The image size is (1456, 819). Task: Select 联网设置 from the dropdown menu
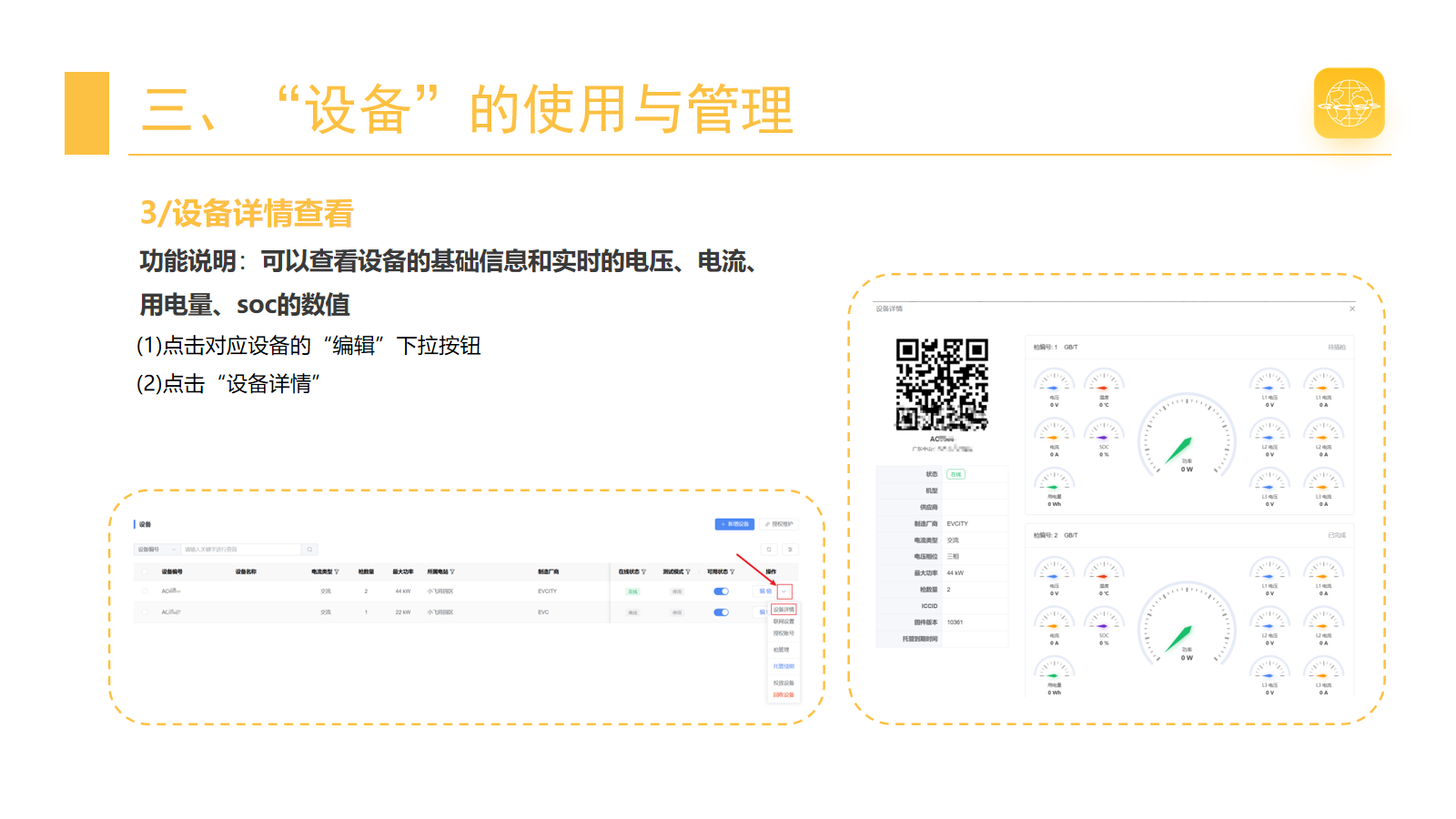[784, 622]
